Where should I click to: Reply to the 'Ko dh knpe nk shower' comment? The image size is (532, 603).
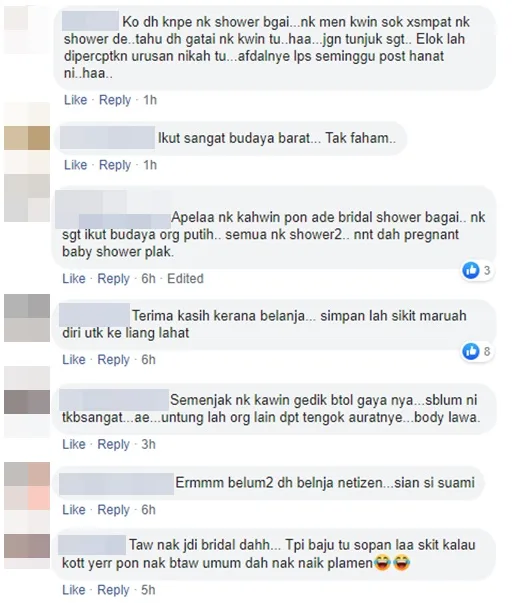(x=115, y=100)
